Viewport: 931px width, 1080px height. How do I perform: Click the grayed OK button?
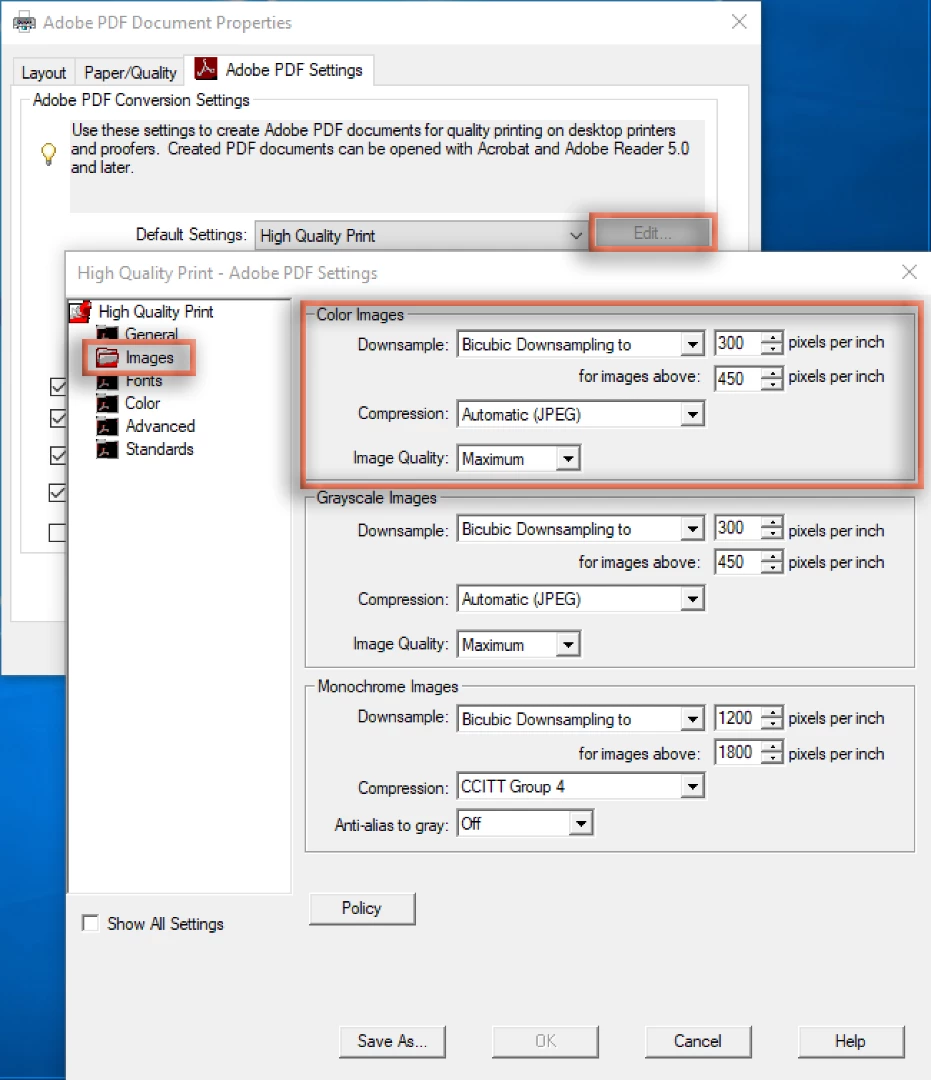click(545, 1041)
